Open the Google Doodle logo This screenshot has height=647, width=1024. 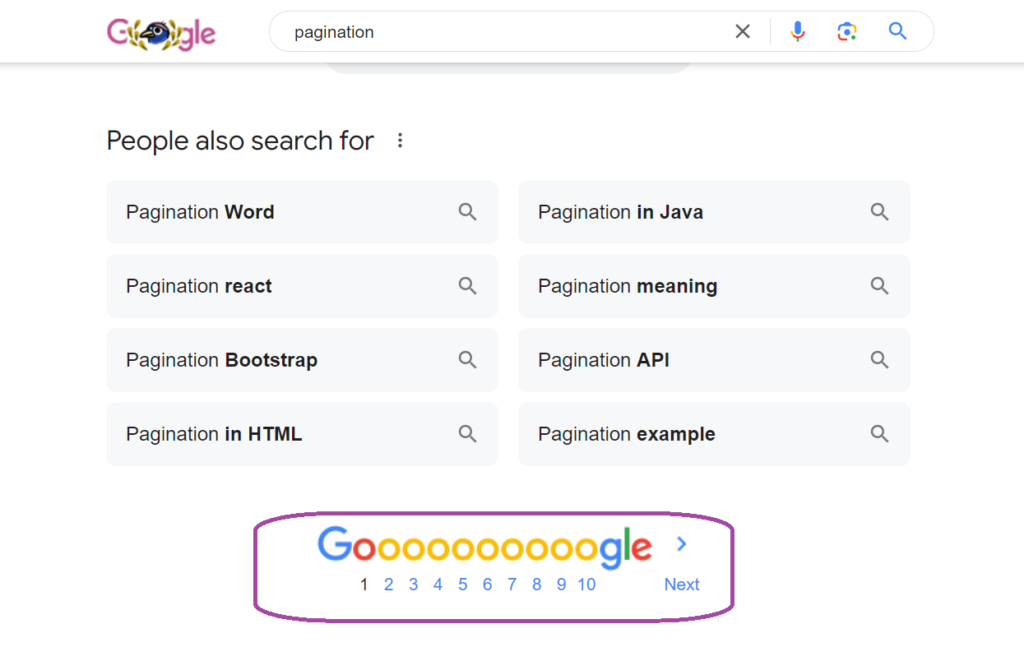(x=161, y=31)
